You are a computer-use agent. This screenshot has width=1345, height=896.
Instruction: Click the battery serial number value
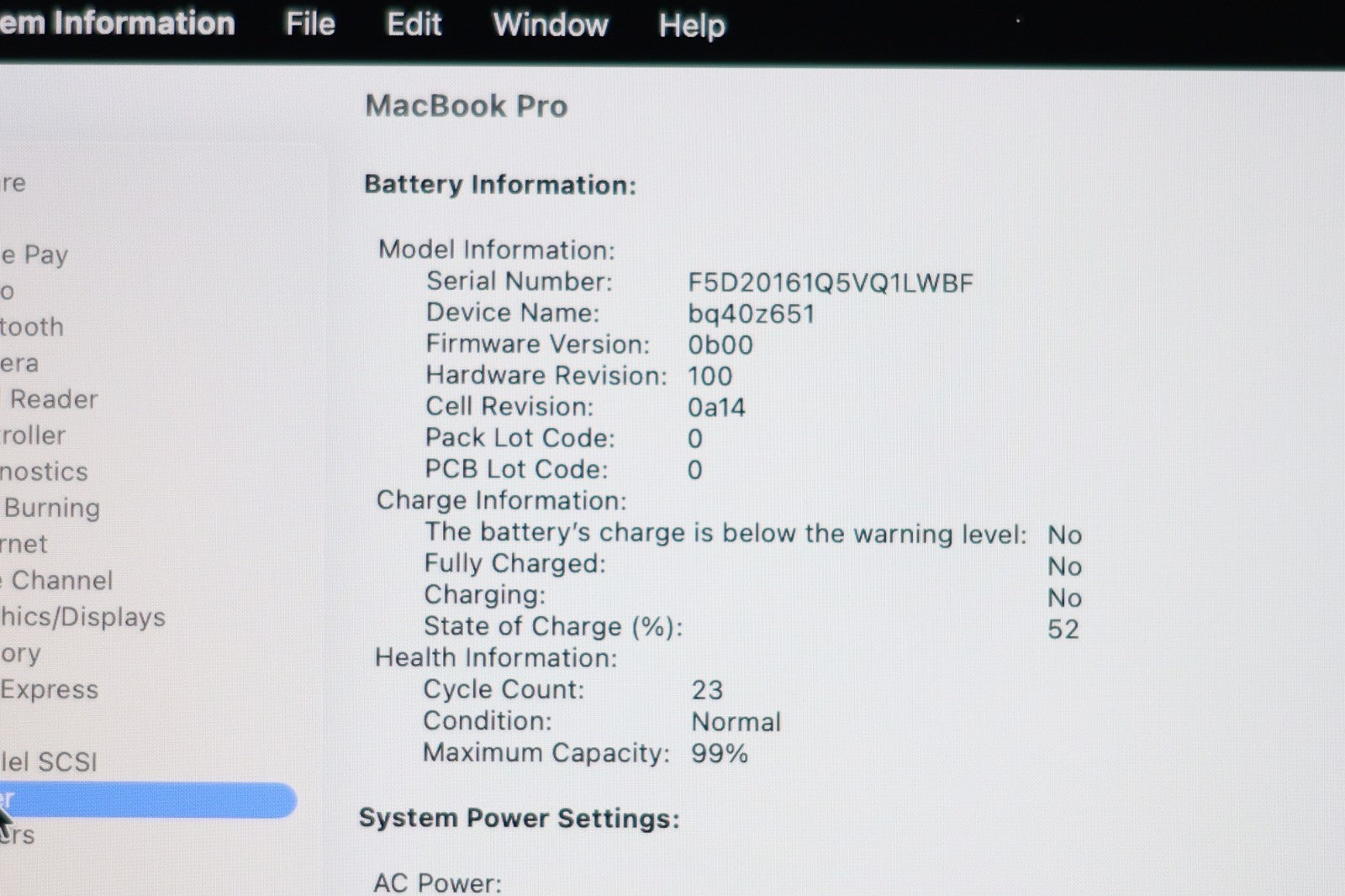pos(830,283)
